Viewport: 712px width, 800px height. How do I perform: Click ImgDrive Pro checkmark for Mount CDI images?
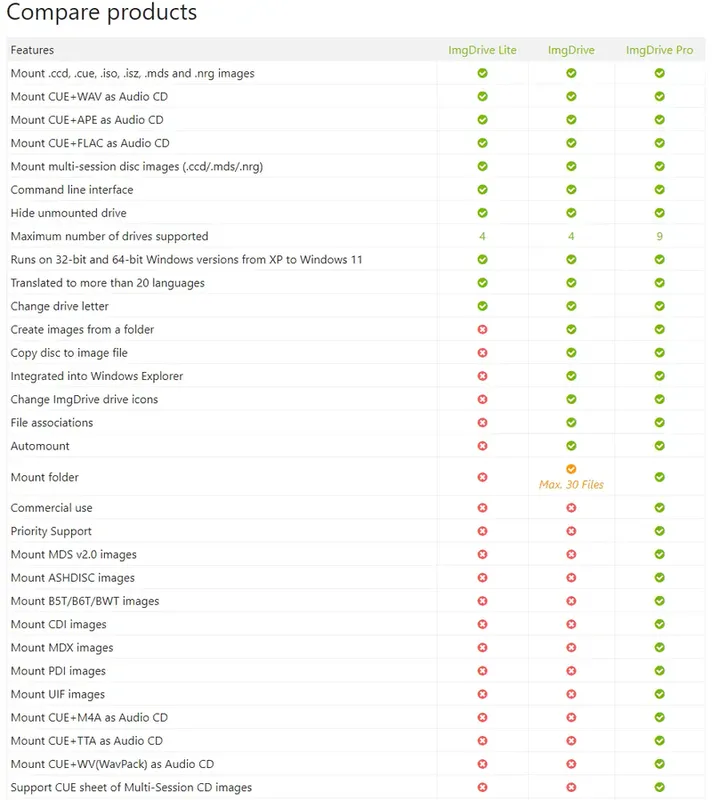(x=660, y=624)
